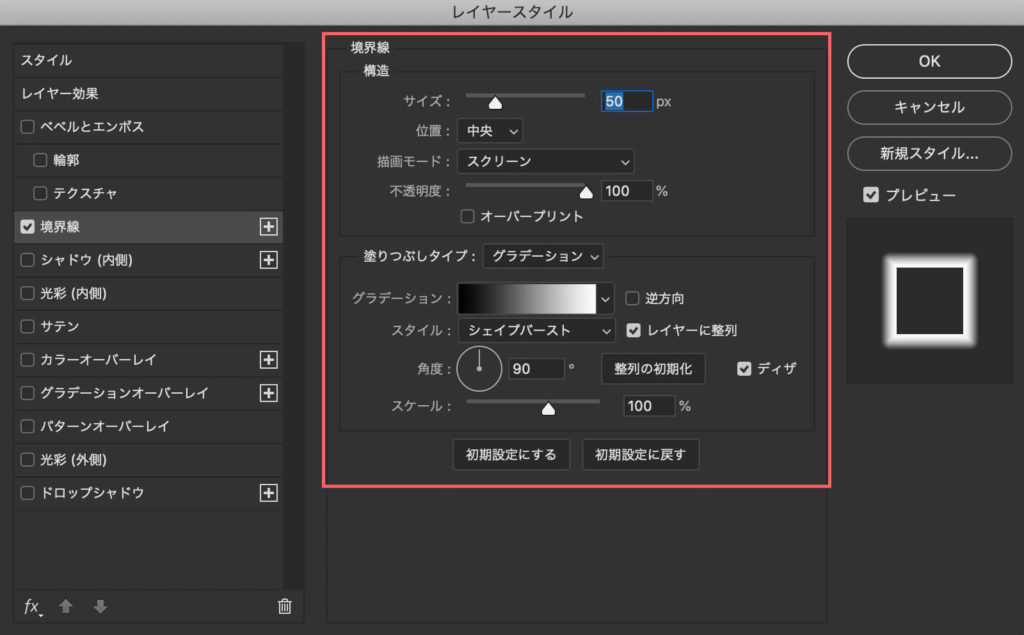Delete effect with the trash icon
This screenshot has height=635, width=1024.
click(285, 606)
